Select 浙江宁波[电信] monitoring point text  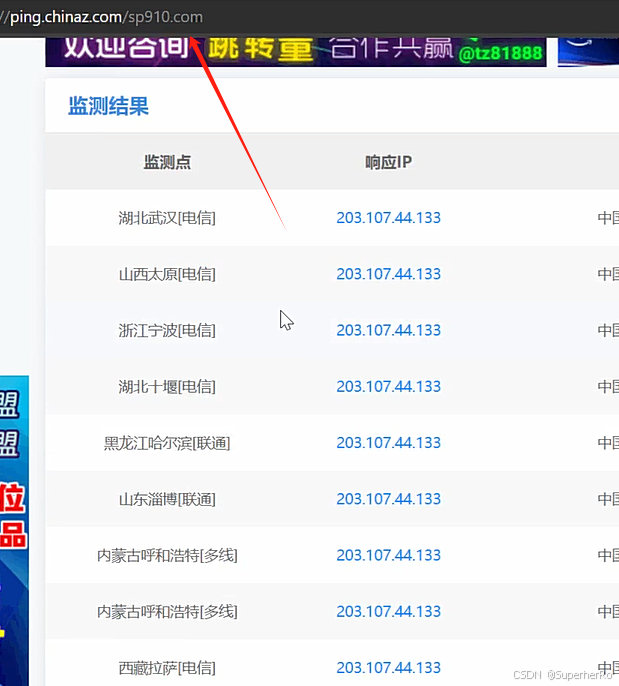click(167, 330)
